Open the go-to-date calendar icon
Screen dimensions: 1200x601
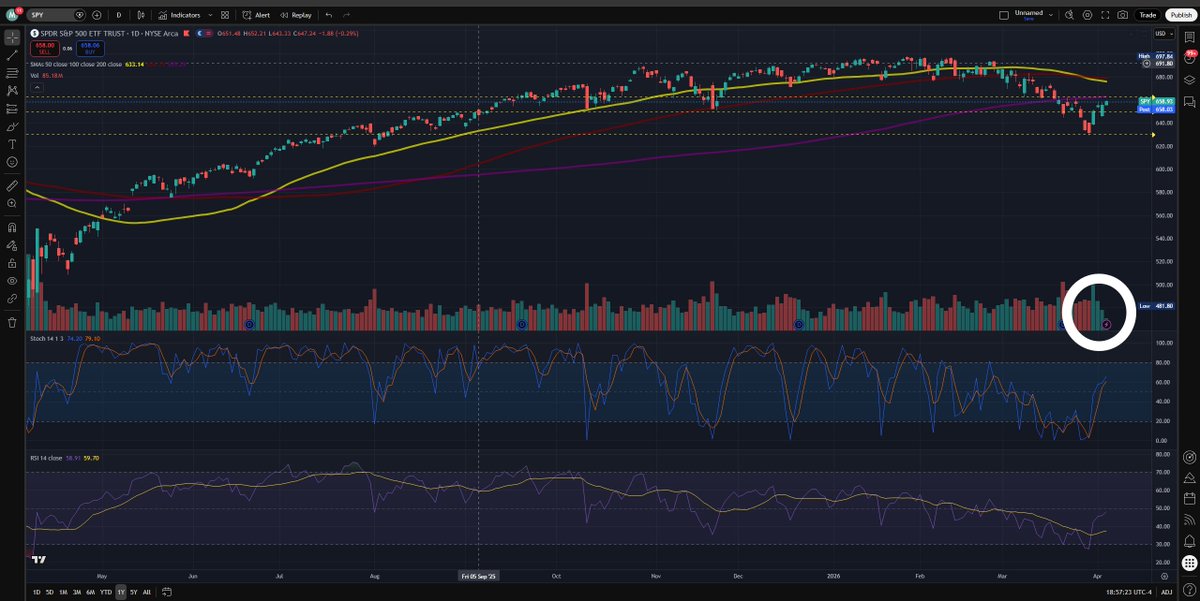click(167, 592)
